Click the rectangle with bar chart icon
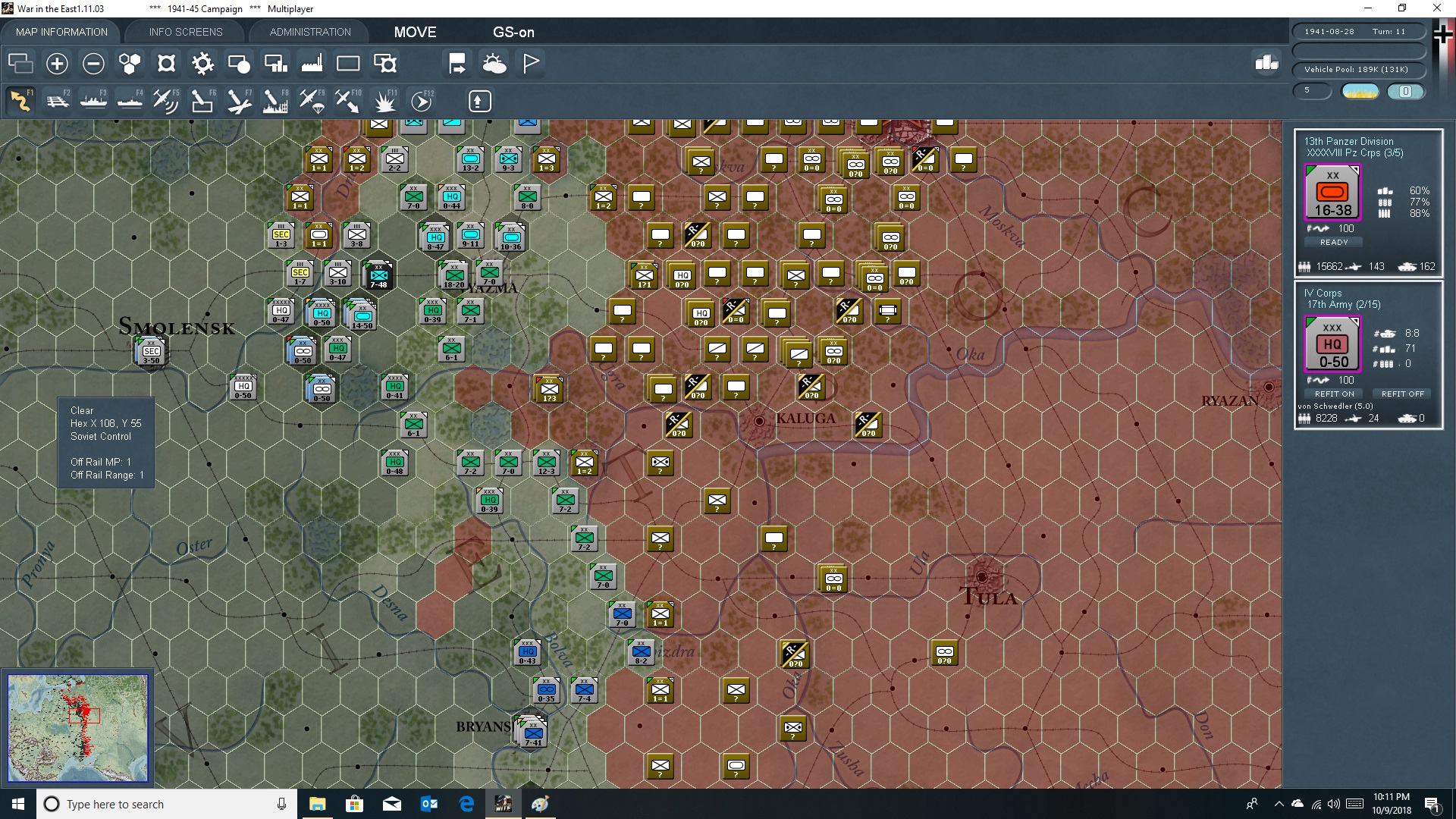 click(x=275, y=64)
